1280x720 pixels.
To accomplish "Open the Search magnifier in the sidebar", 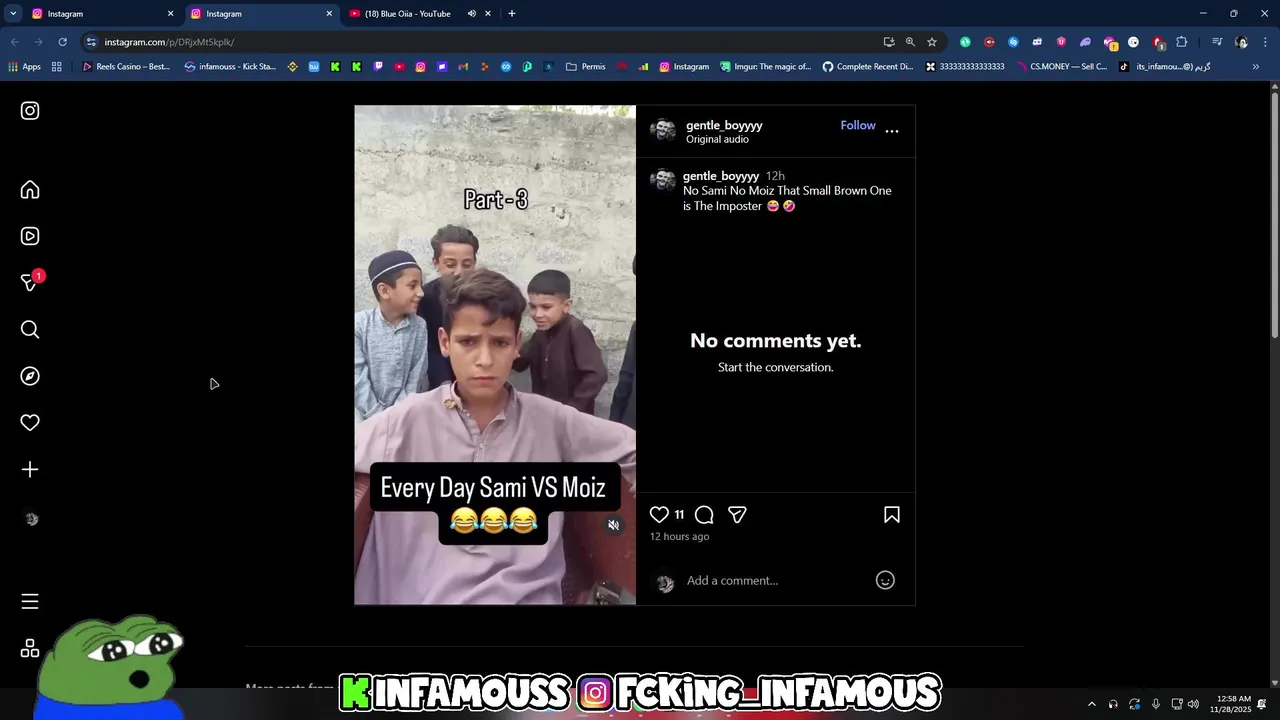I will pyautogui.click(x=30, y=329).
